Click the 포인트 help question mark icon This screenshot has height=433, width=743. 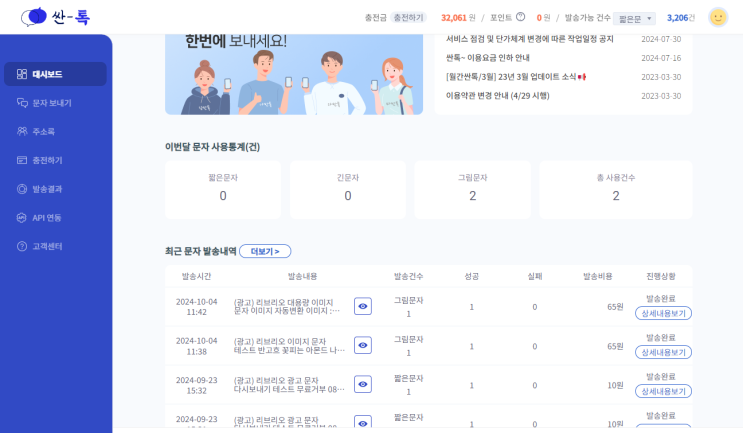pyautogui.click(x=520, y=17)
